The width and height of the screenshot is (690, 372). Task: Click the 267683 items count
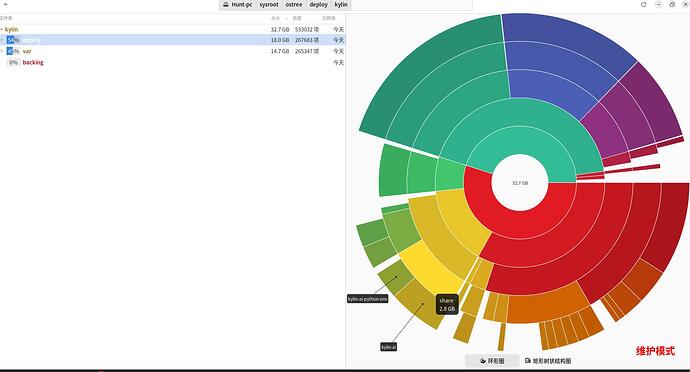(x=307, y=40)
